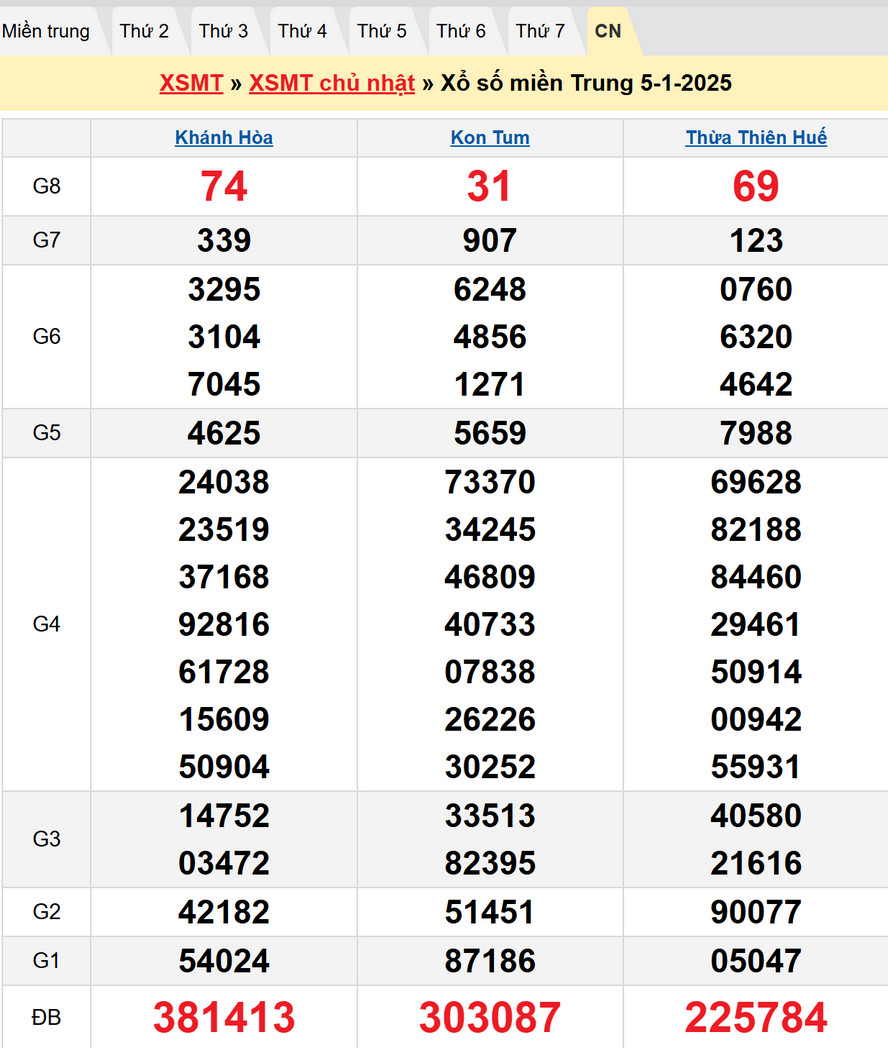The width and height of the screenshot is (888, 1048).
Task: Go to the Thứ 4 tab
Action: click(x=302, y=31)
